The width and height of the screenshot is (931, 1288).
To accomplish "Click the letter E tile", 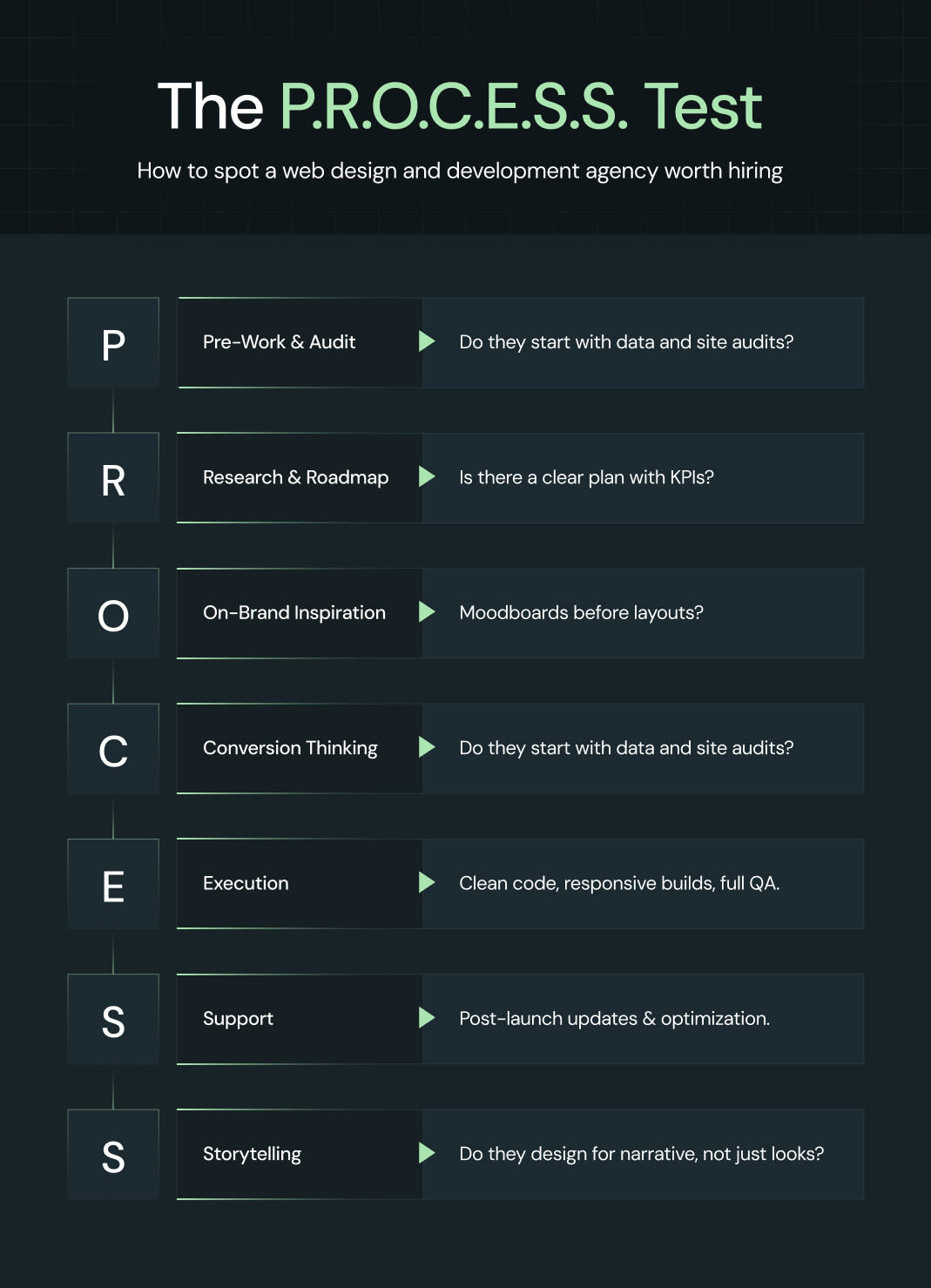I will [113, 884].
